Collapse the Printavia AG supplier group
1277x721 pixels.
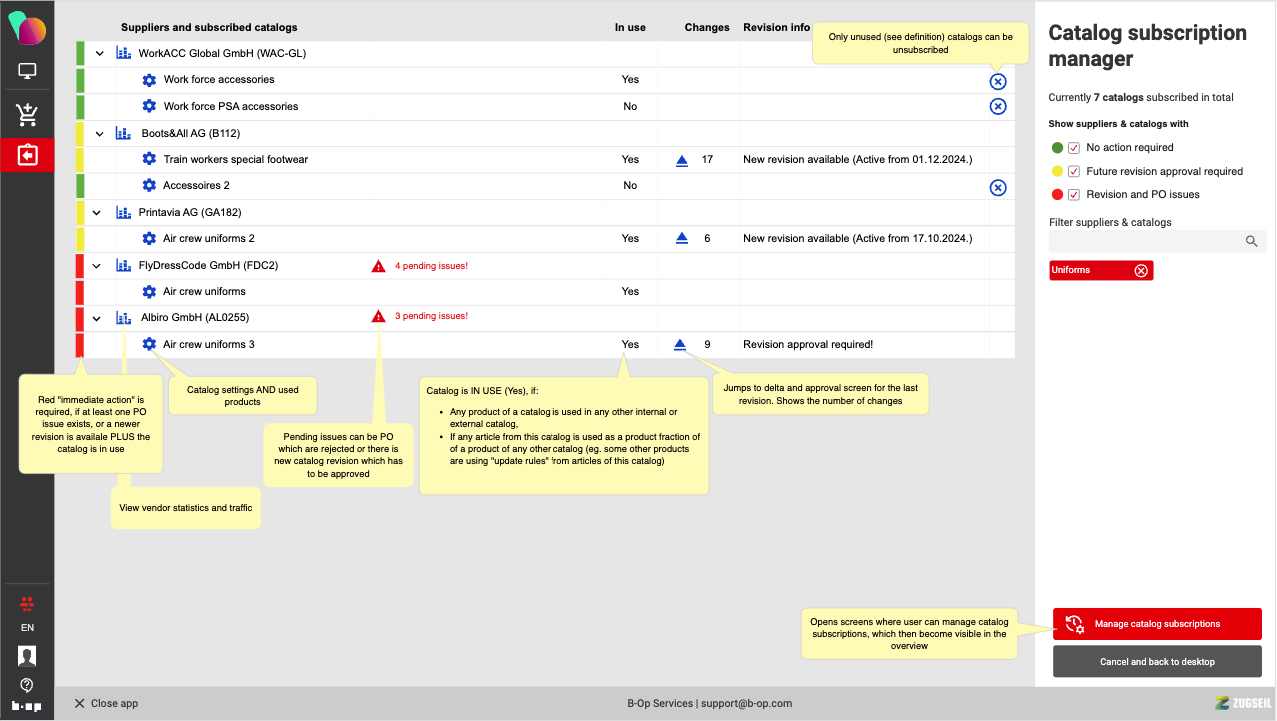point(99,213)
